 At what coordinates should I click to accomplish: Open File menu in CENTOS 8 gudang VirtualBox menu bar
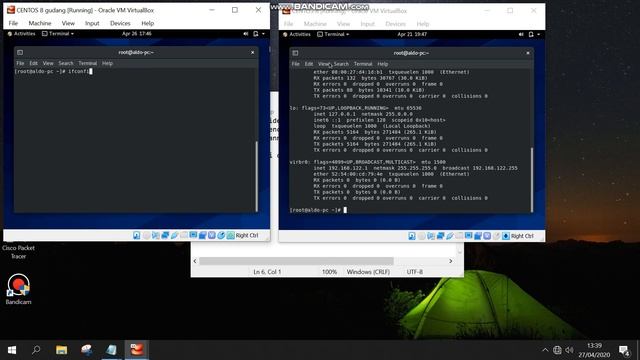pyautogui.click(x=13, y=23)
